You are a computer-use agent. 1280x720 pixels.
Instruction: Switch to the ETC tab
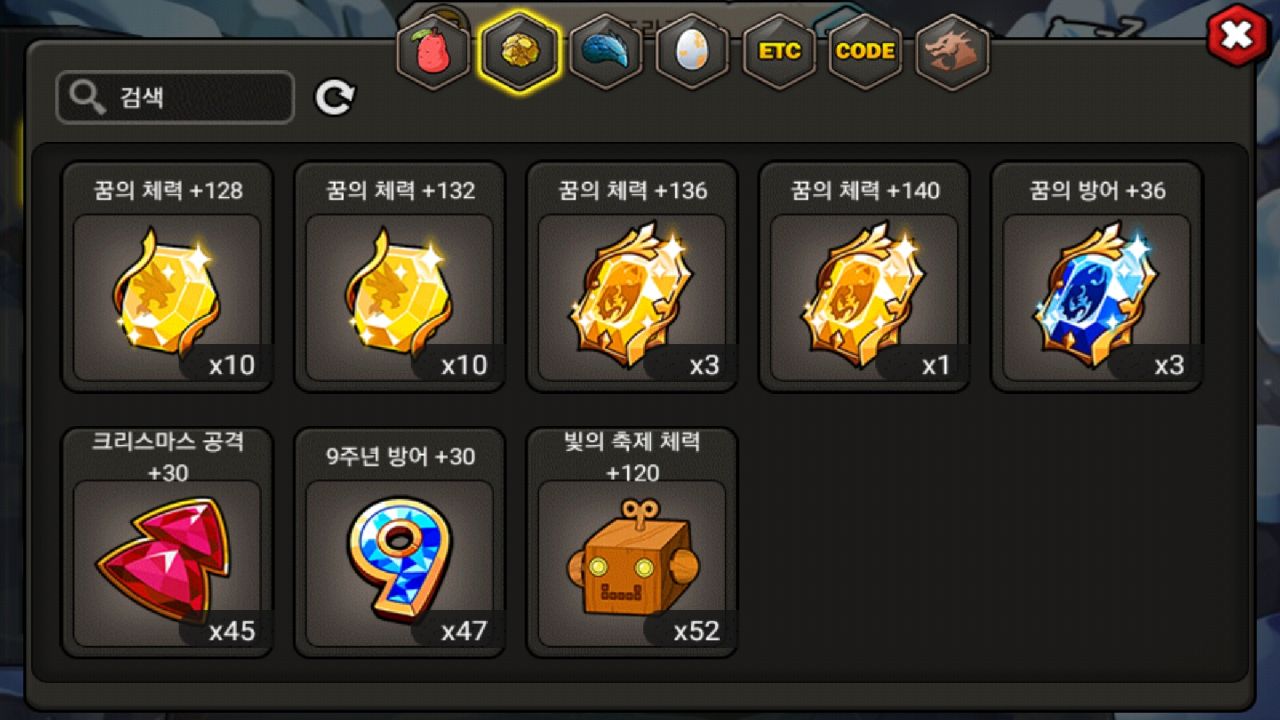click(x=779, y=52)
